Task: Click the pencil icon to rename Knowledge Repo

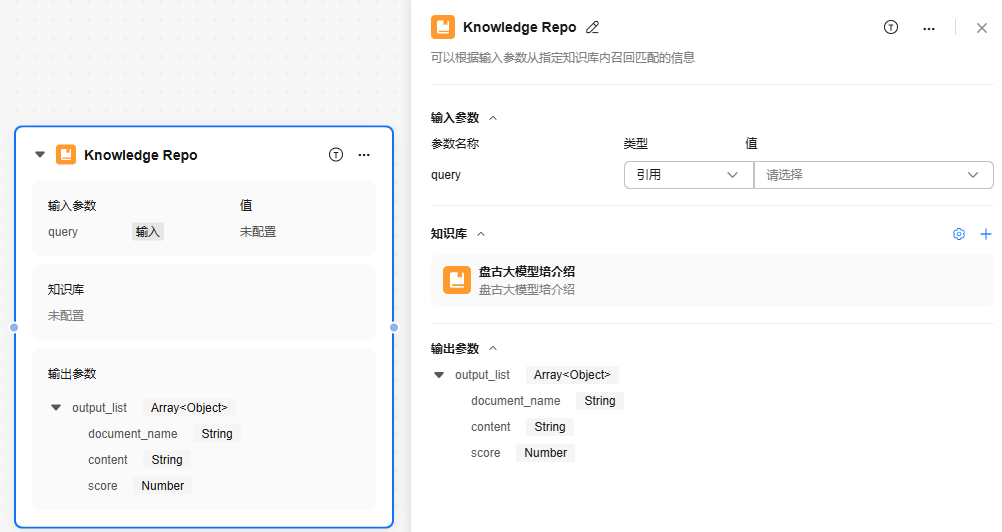Action: point(592,28)
